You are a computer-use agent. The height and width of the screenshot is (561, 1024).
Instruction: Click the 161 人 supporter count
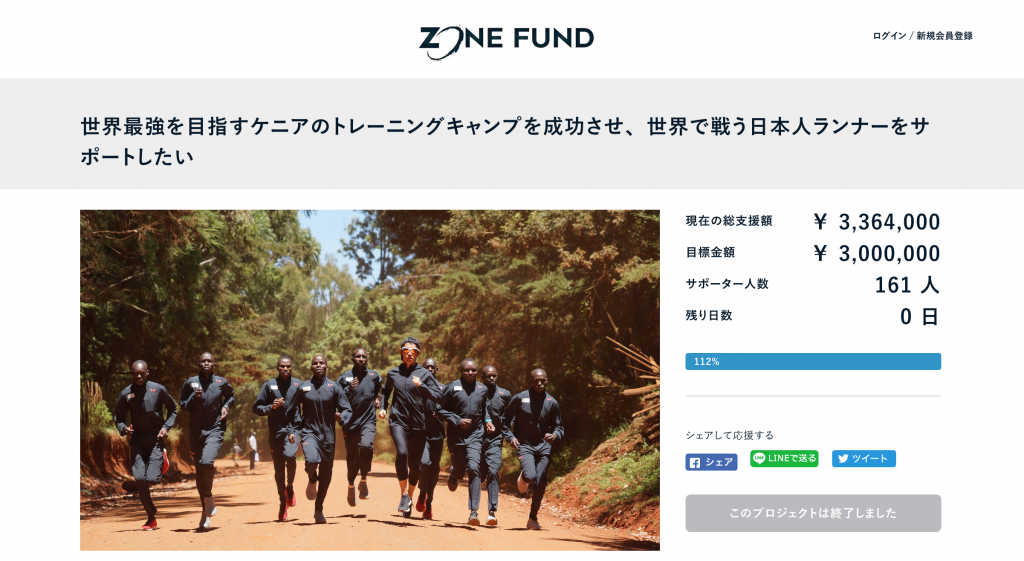906,285
